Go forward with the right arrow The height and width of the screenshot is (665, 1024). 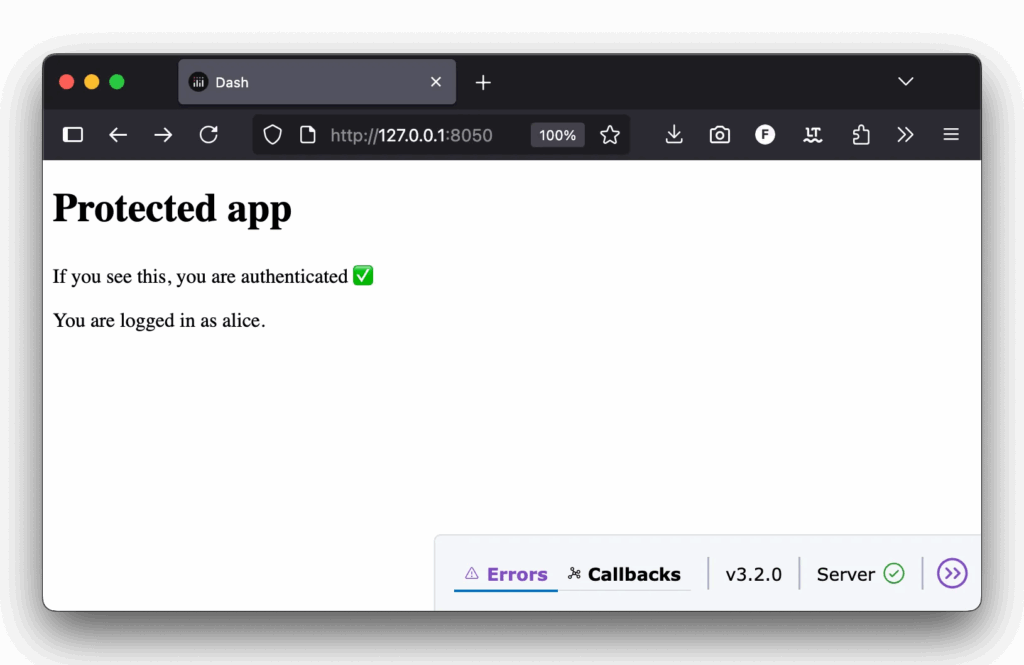(x=163, y=135)
